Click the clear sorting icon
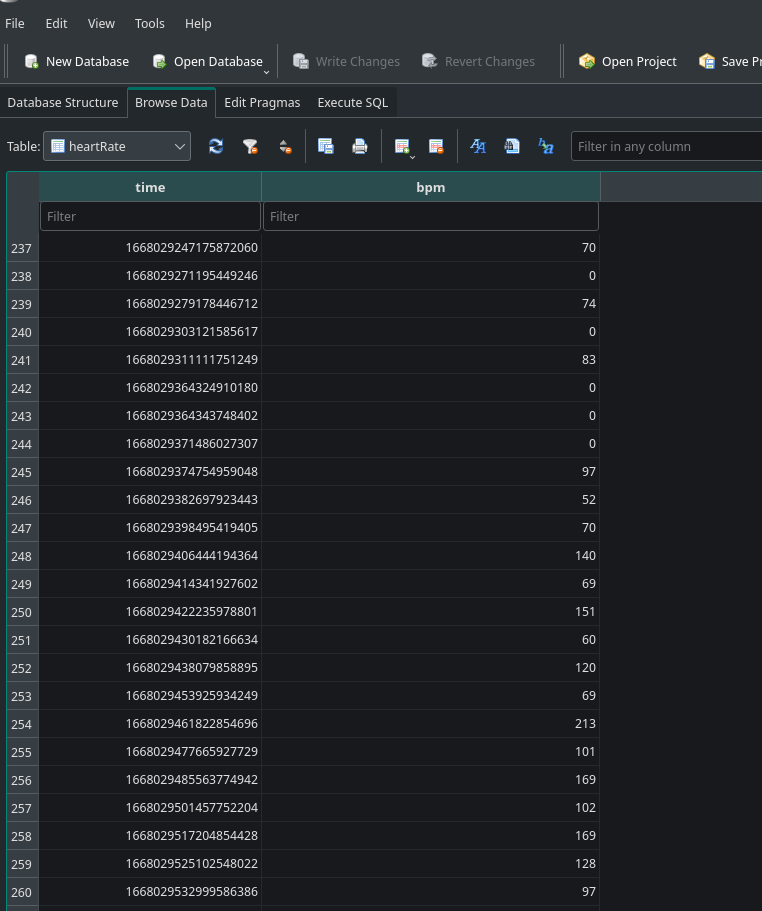762x911 pixels. point(285,146)
